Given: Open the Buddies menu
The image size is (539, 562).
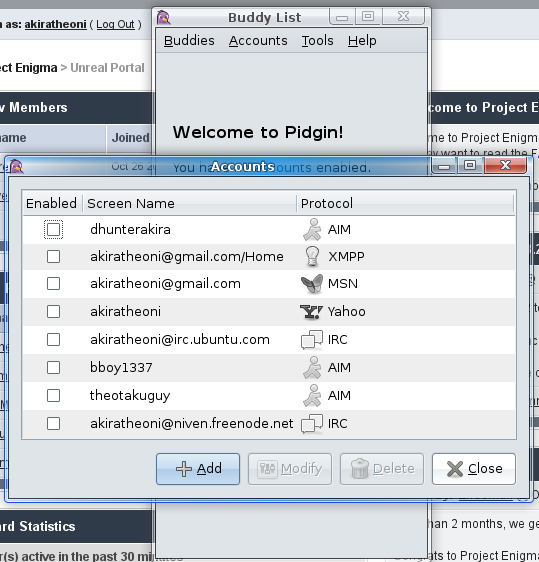Looking at the screenshot, I should tap(189, 41).
